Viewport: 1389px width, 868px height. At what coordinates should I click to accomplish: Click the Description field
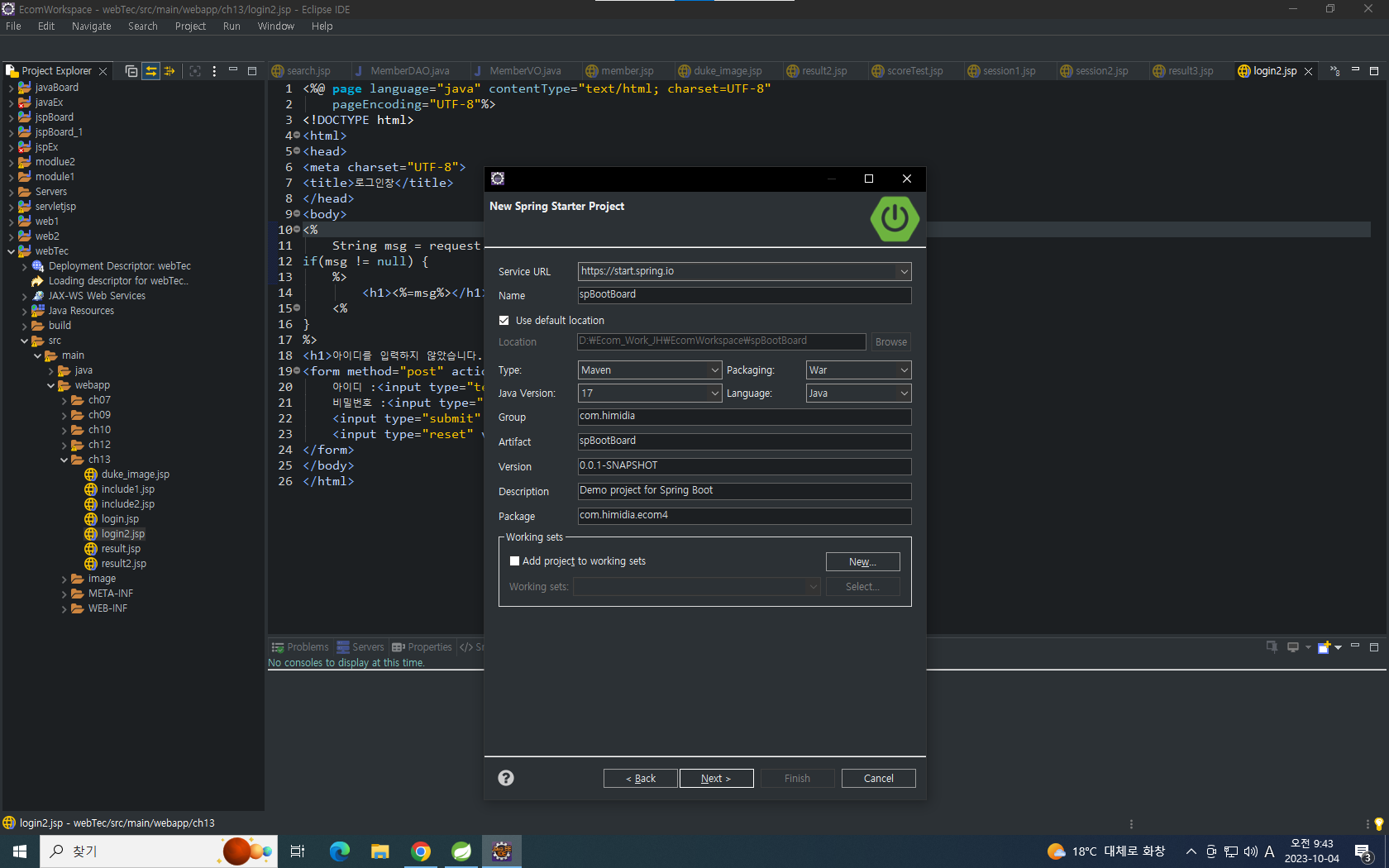[x=744, y=491]
